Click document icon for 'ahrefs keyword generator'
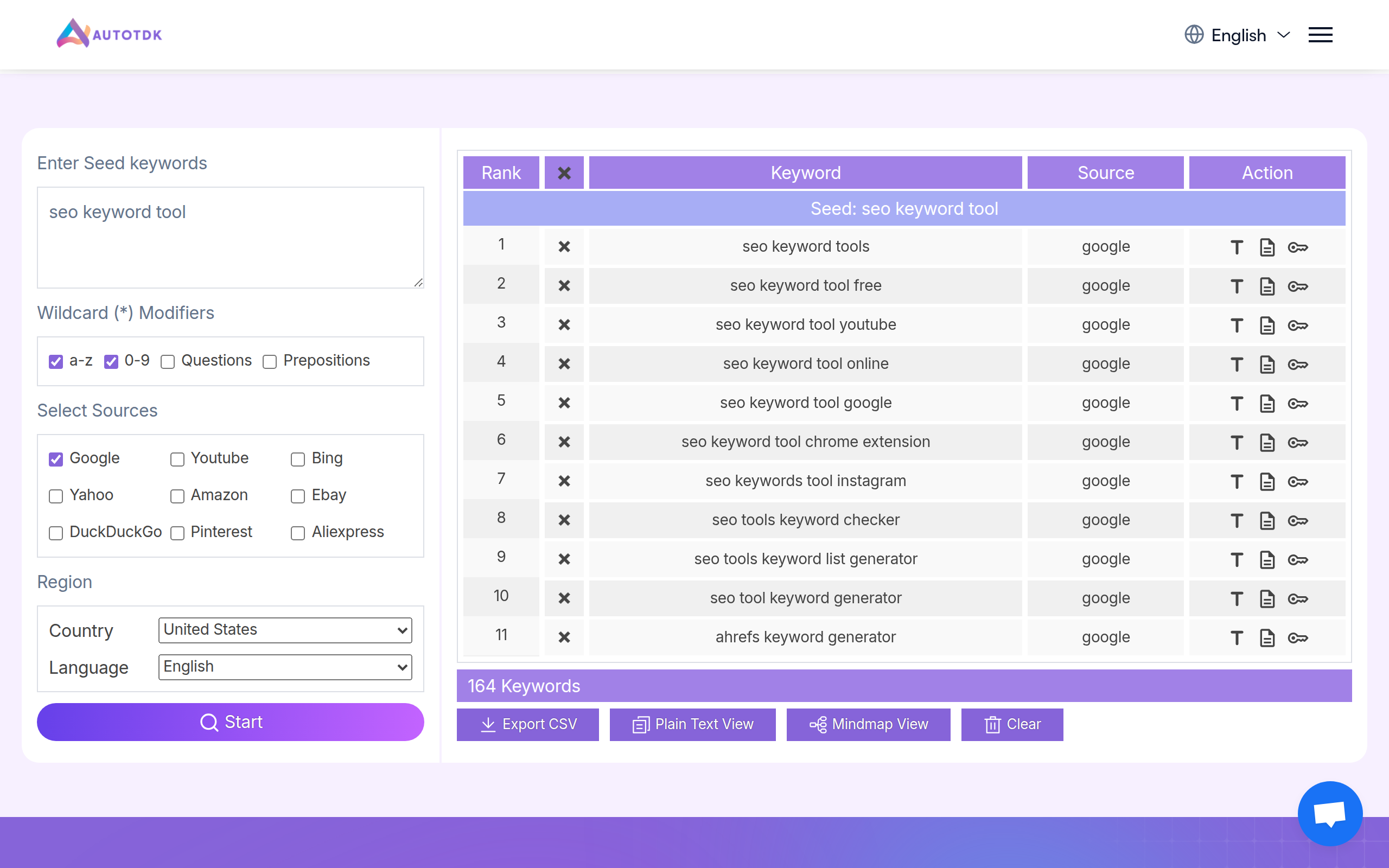The height and width of the screenshot is (868, 1389). click(x=1267, y=638)
